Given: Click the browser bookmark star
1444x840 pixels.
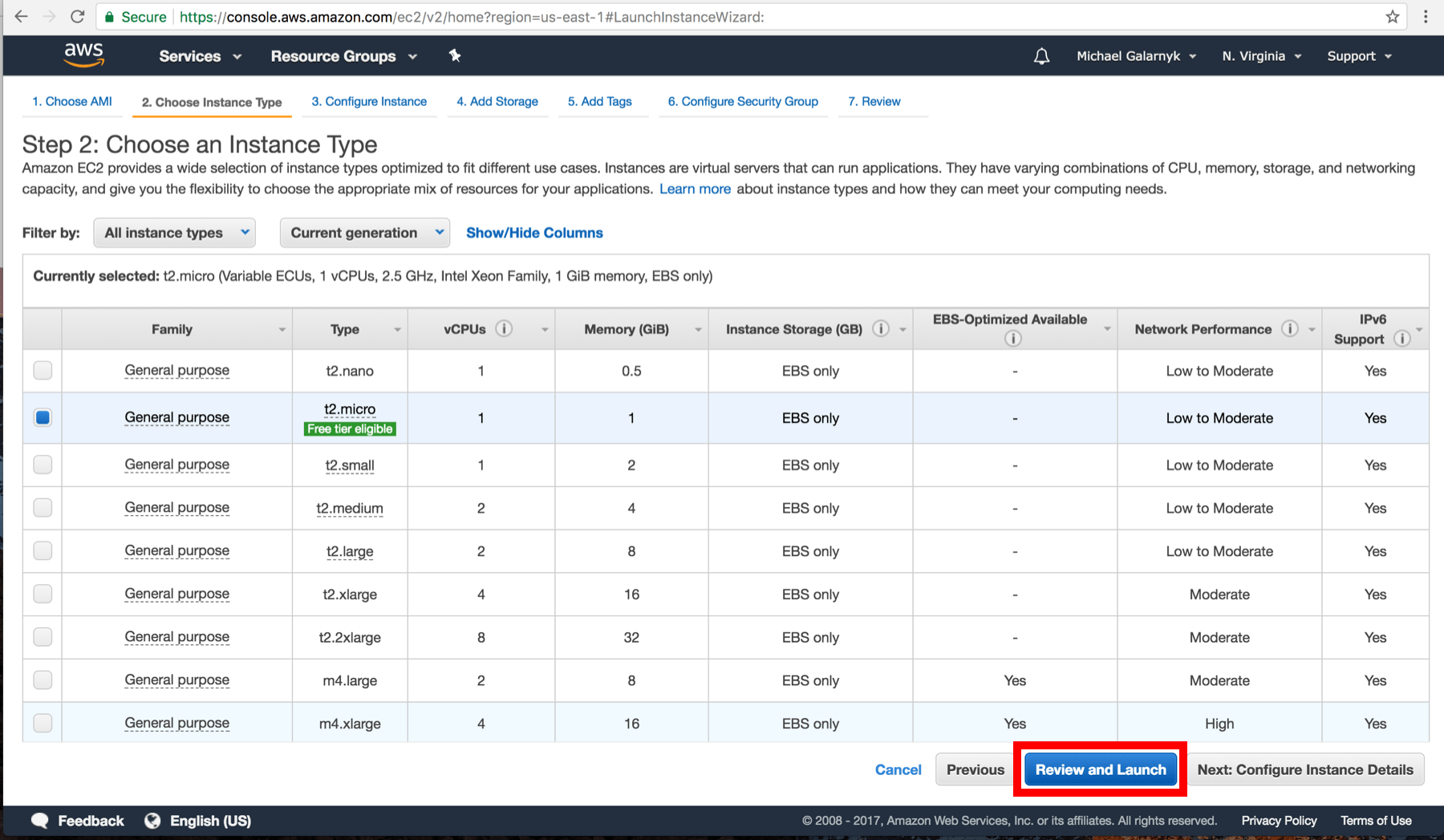Looking at the screenshot, I should coord(1392,16).
